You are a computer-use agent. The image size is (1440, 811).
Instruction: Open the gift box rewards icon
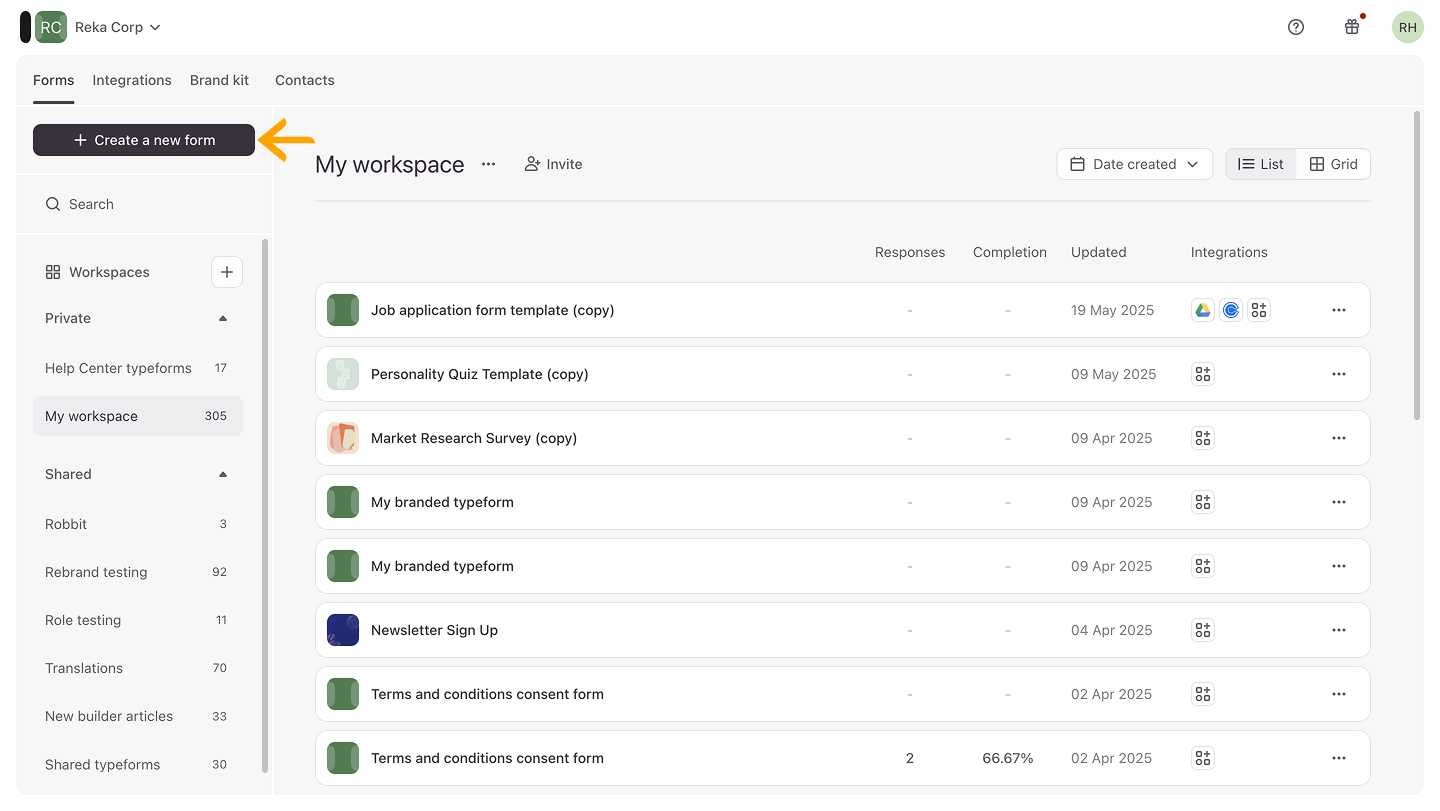[x=1352, y=27]
